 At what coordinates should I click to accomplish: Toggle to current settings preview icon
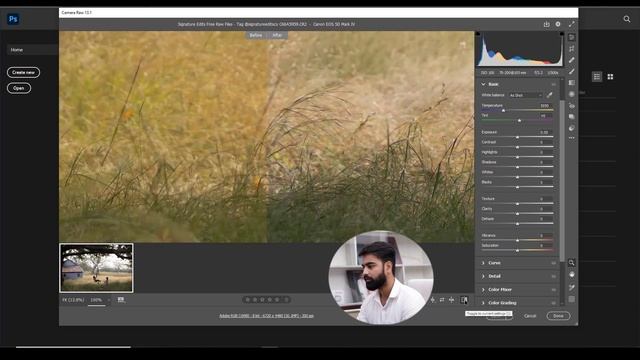464,300
